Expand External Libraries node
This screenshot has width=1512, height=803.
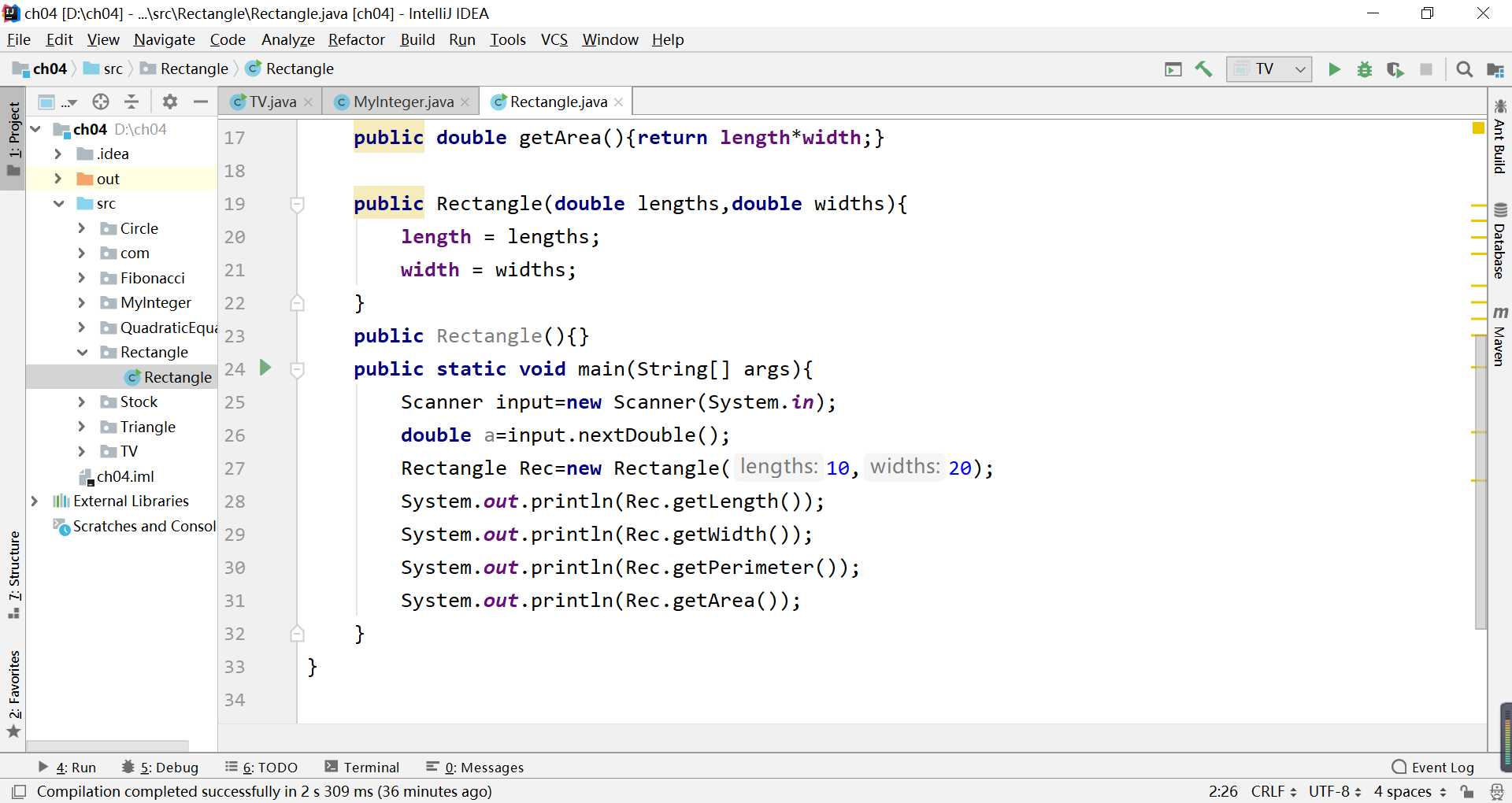click(34, 501)
